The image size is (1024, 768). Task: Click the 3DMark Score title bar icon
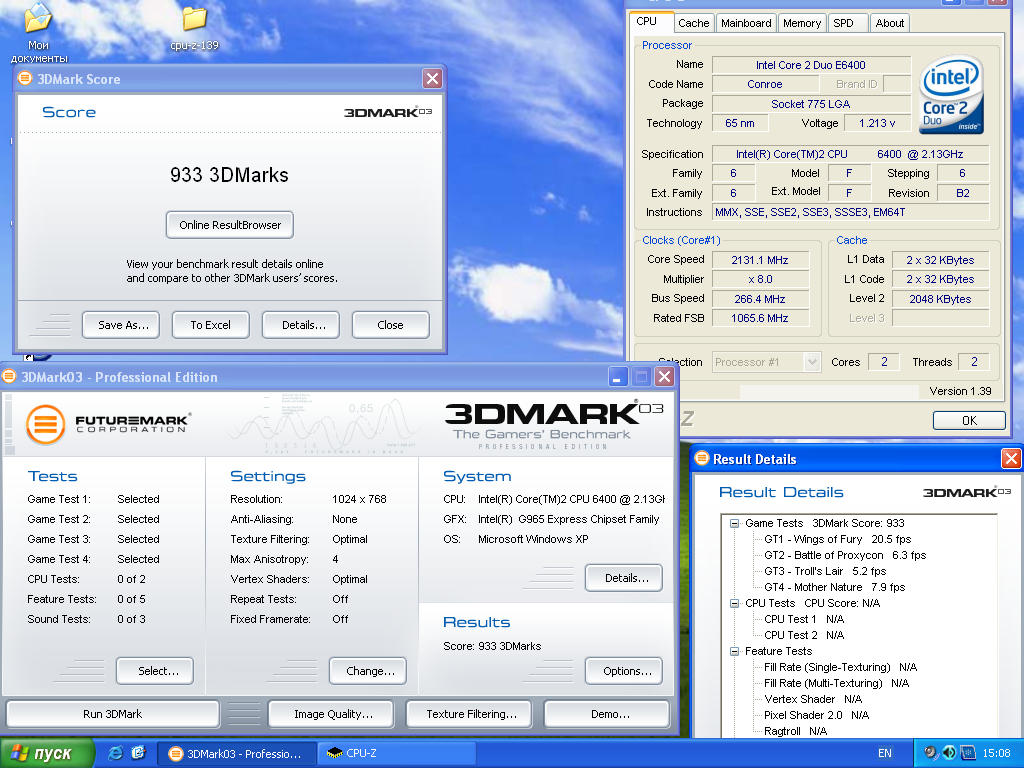coord(25,79)
